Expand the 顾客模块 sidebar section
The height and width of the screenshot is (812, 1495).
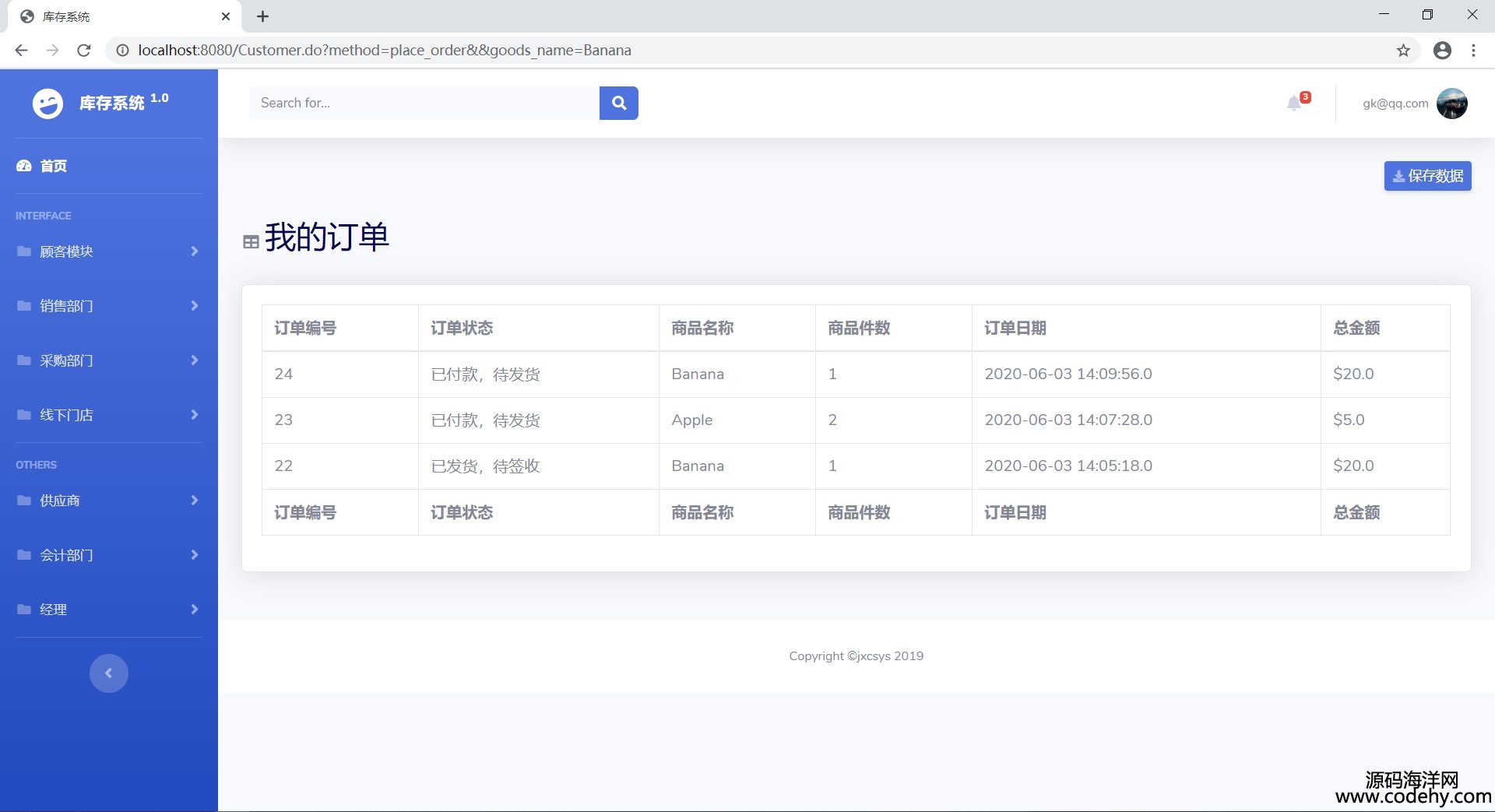click(x=108, y=251)
